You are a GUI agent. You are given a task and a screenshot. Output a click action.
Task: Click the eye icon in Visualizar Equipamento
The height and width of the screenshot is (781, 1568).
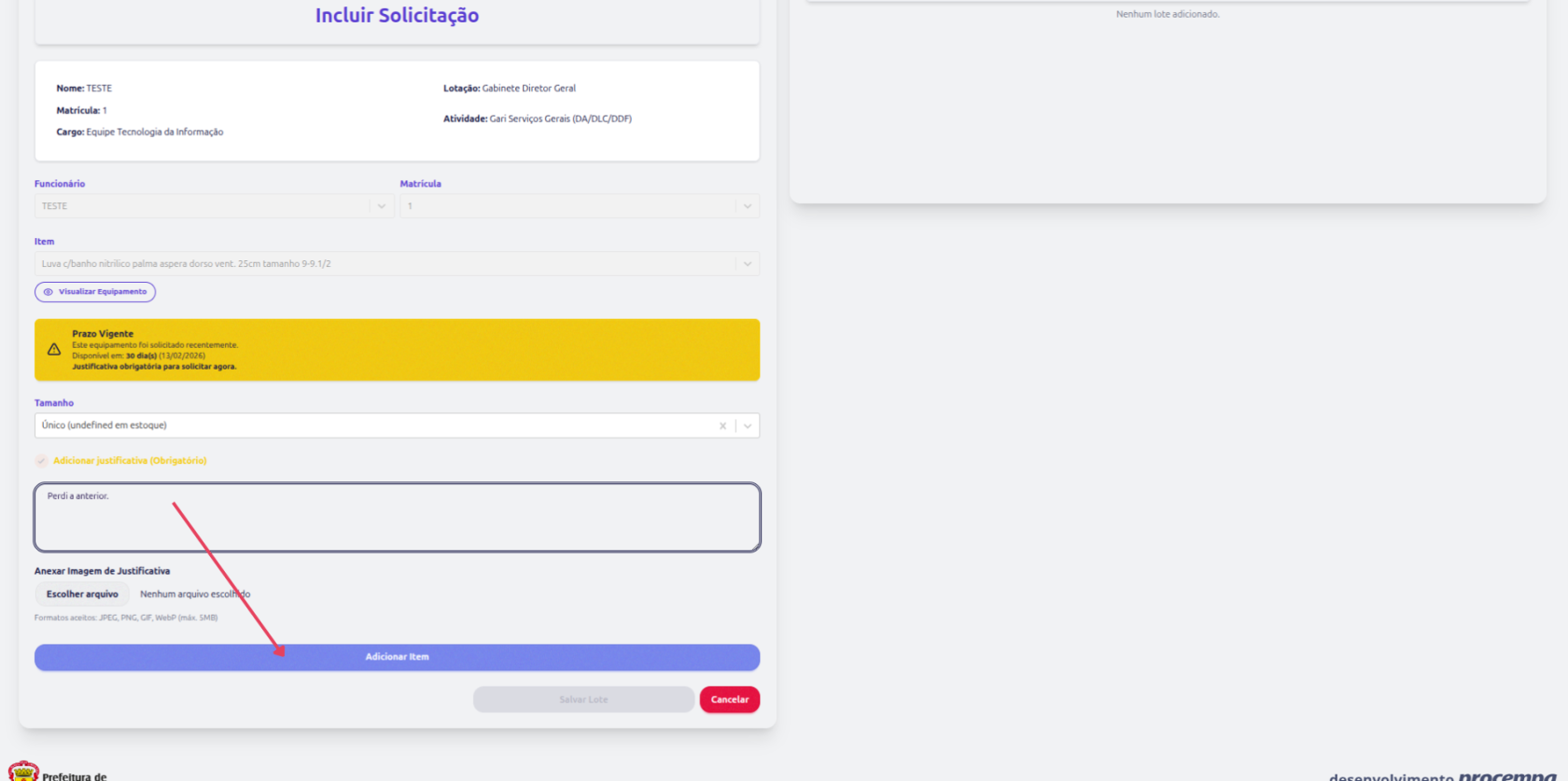coord(49,292)
